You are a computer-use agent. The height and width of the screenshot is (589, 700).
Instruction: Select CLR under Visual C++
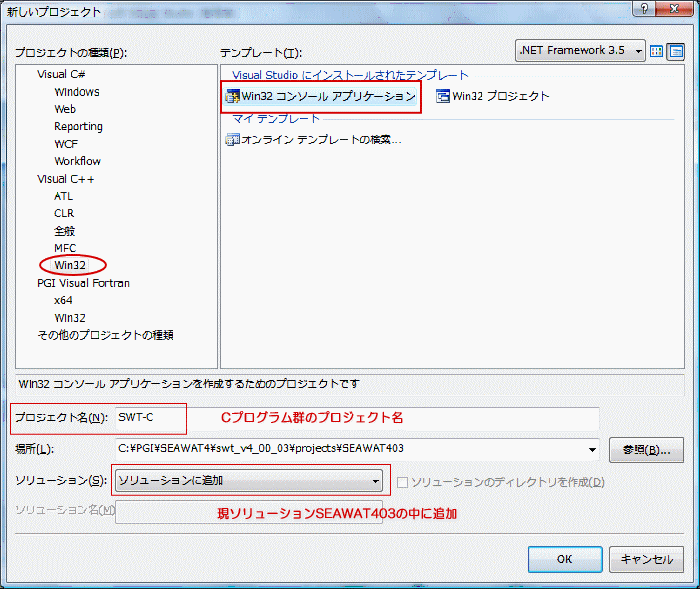coord(64,213)
